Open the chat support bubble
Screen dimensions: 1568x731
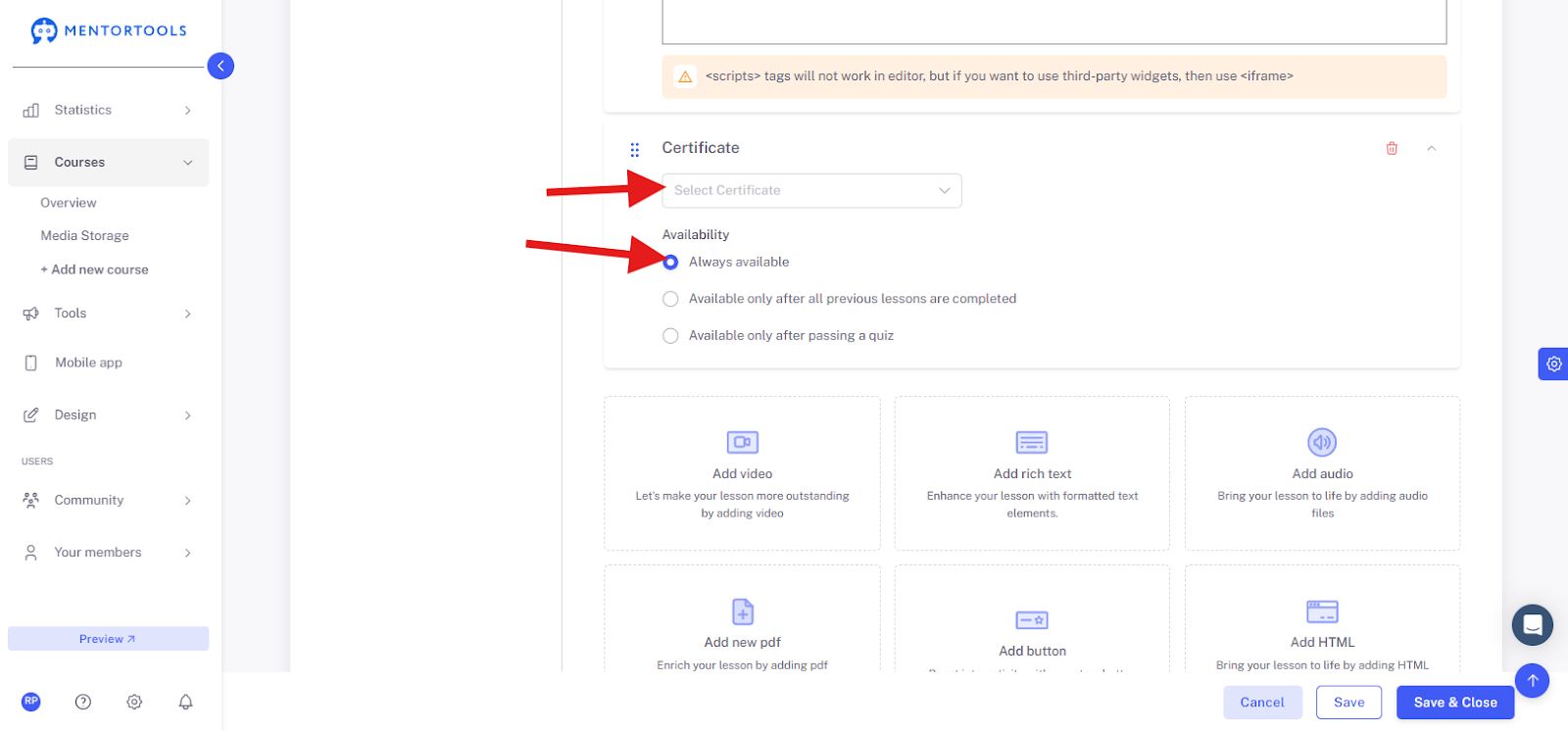click(1533, 624)
